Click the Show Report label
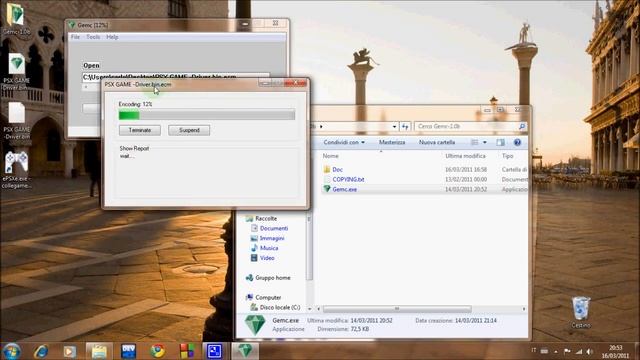The height and width of the screenshot is (360, 640). pos(134,149)
